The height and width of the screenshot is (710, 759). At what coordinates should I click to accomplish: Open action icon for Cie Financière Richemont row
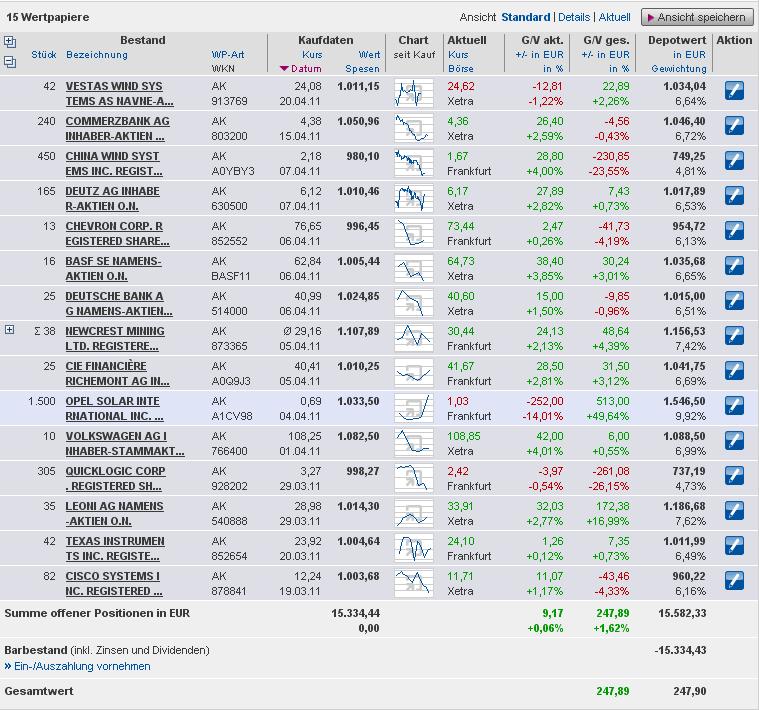click(x=734, y=370)
